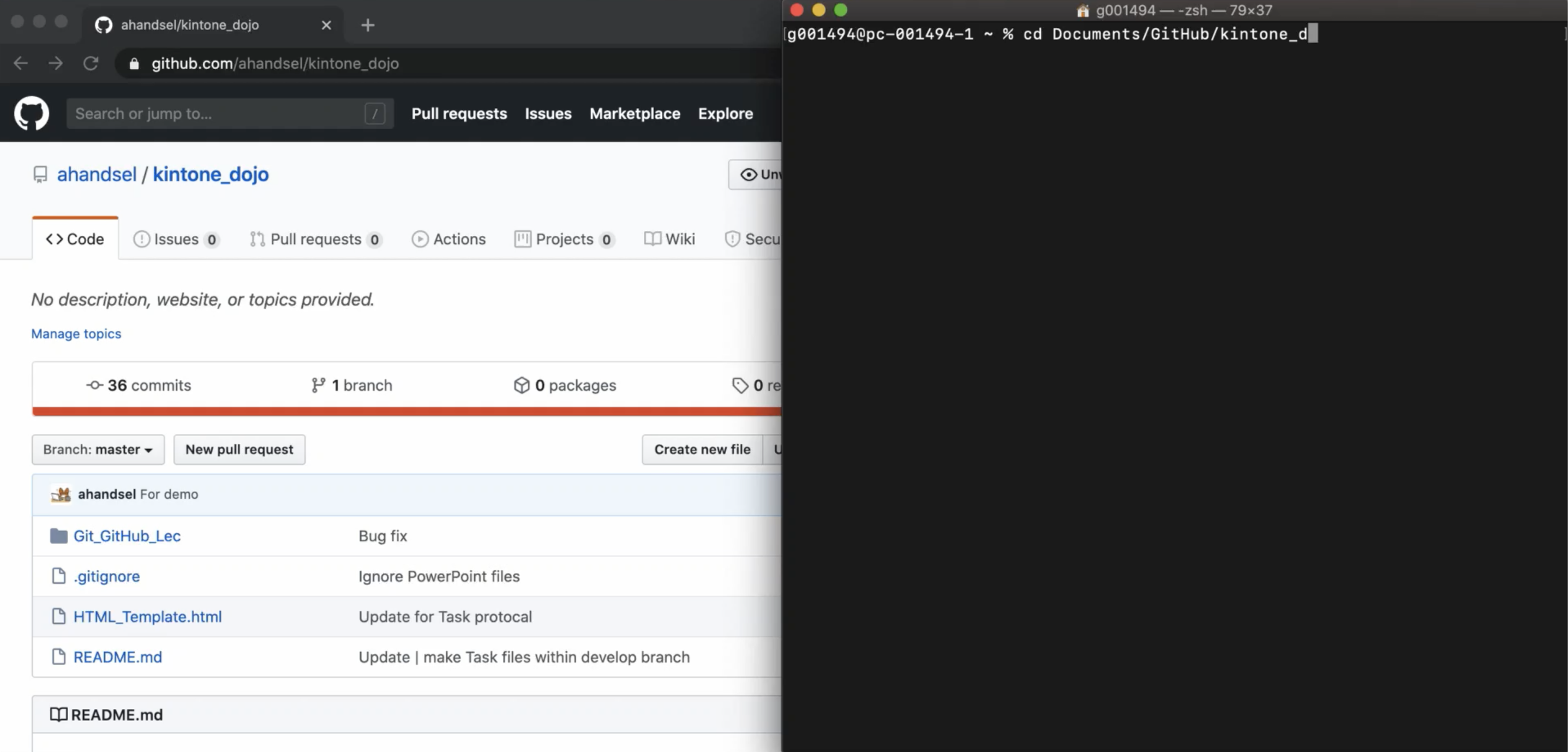Click the file icon beside .gitignore
This screenshot has height=752, width=1568.
click(58, 576)
